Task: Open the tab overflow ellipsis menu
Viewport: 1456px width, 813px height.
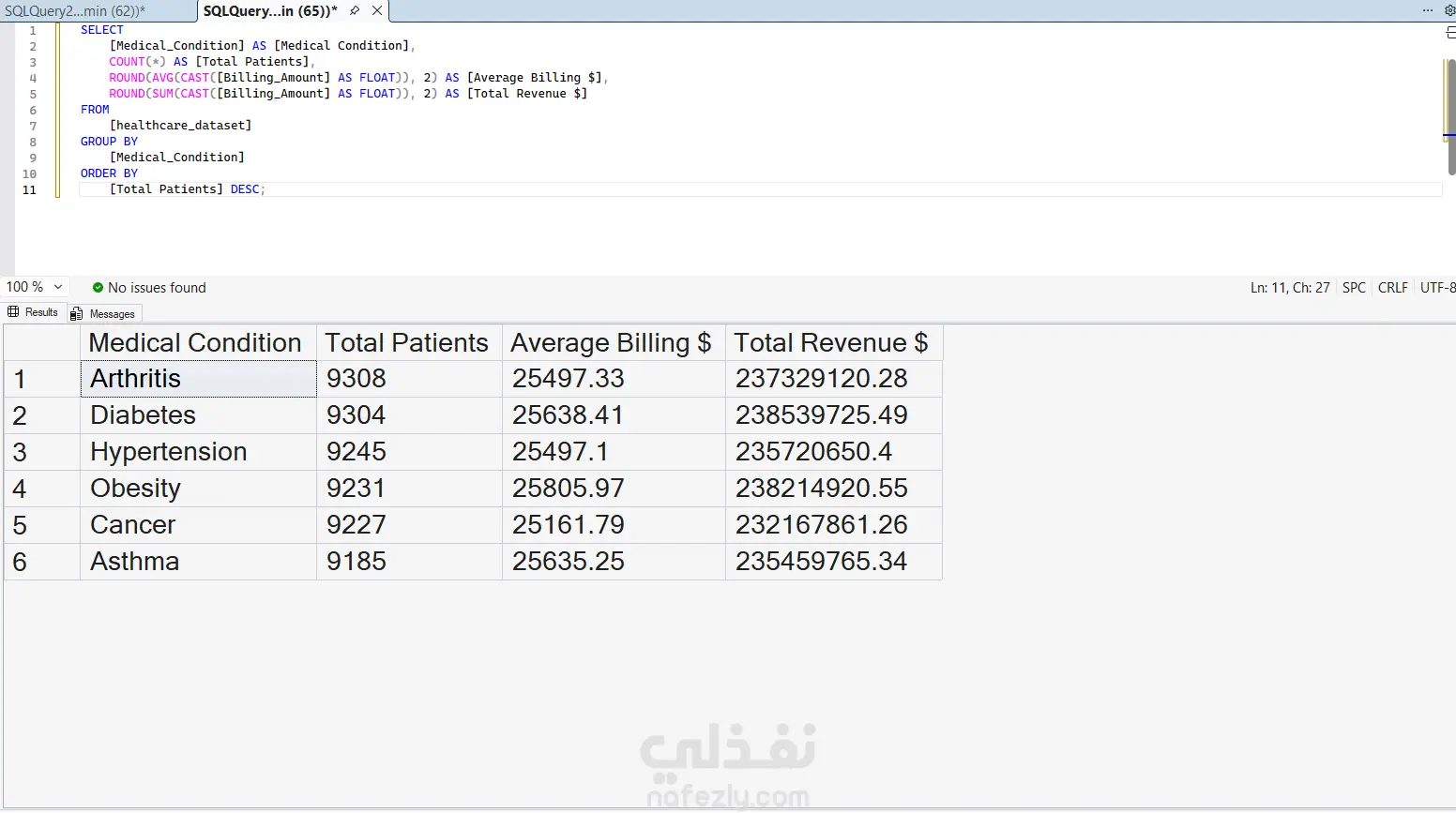Action: (1428, 10)
